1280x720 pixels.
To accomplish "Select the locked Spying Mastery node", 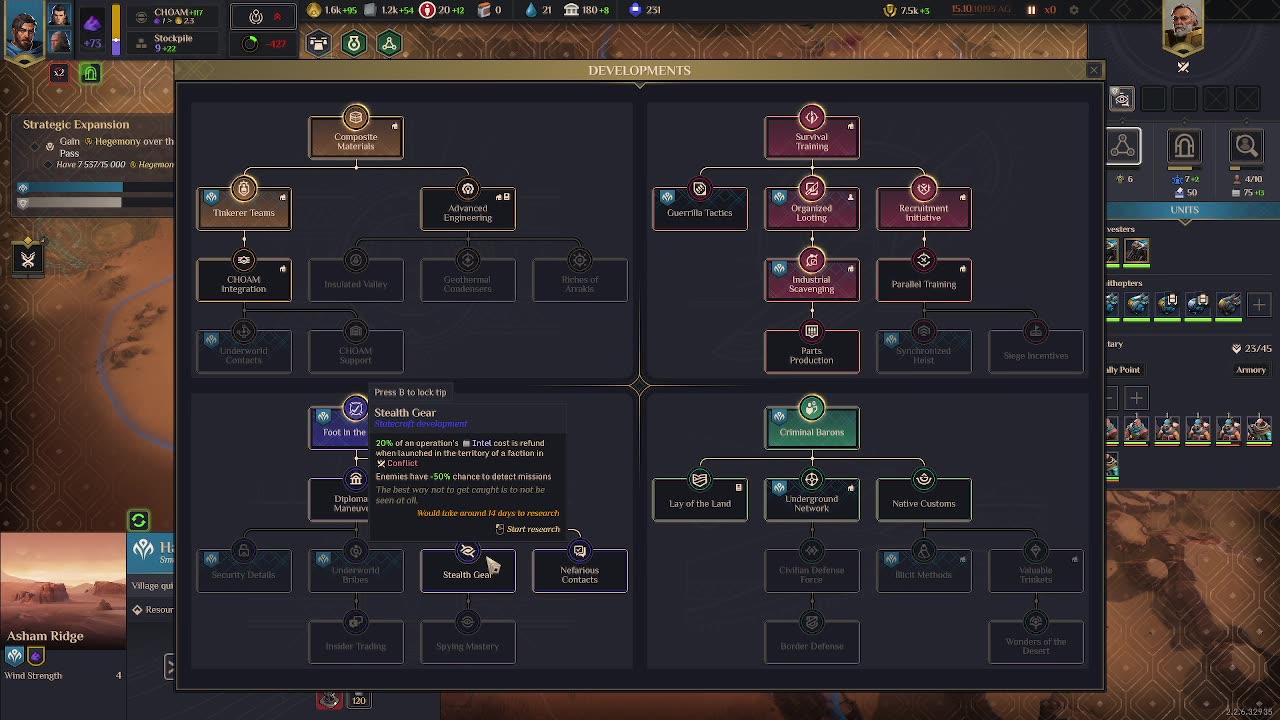I will [468, 642].
